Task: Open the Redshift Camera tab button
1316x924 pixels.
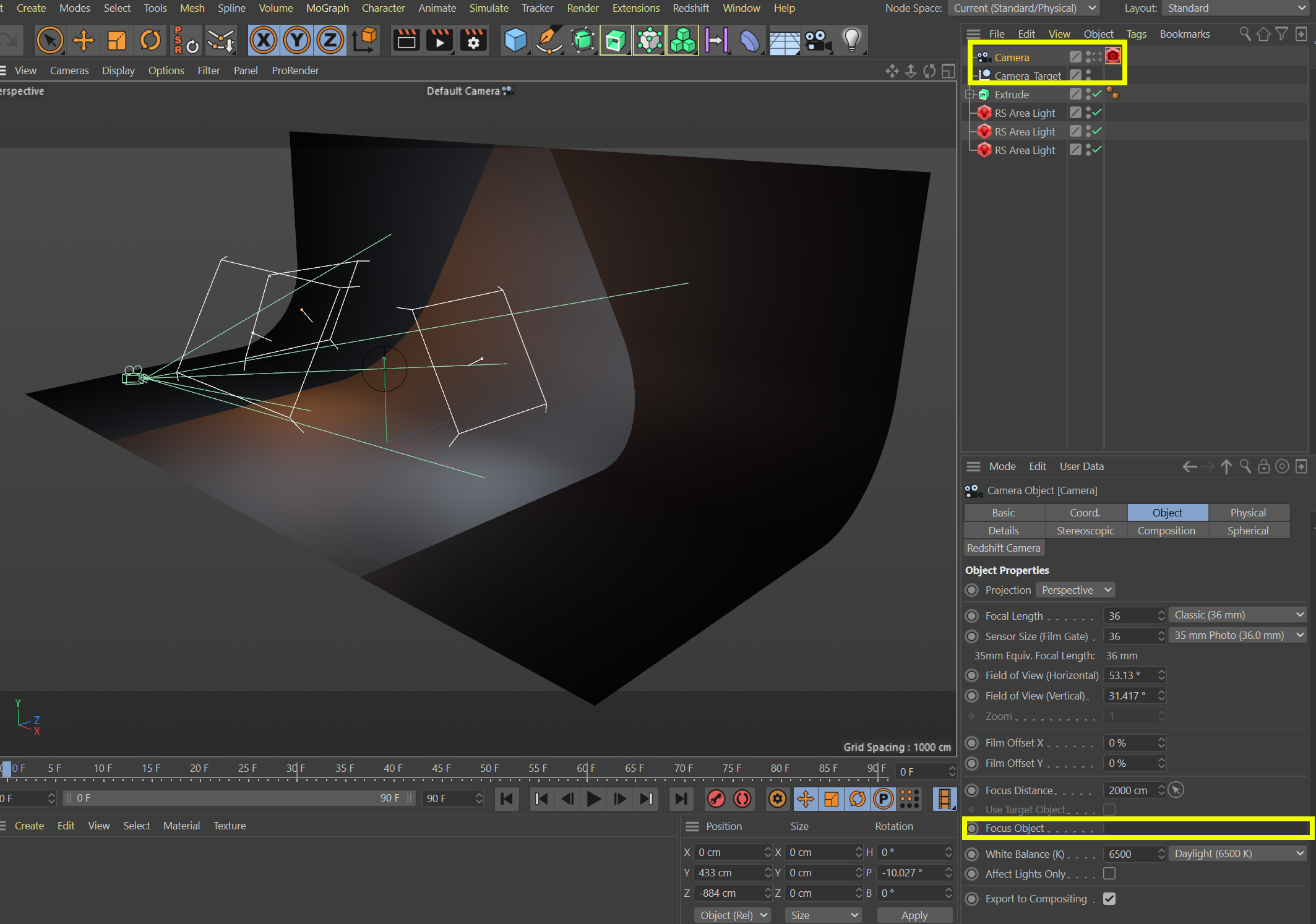Action: coord(1004,548)
